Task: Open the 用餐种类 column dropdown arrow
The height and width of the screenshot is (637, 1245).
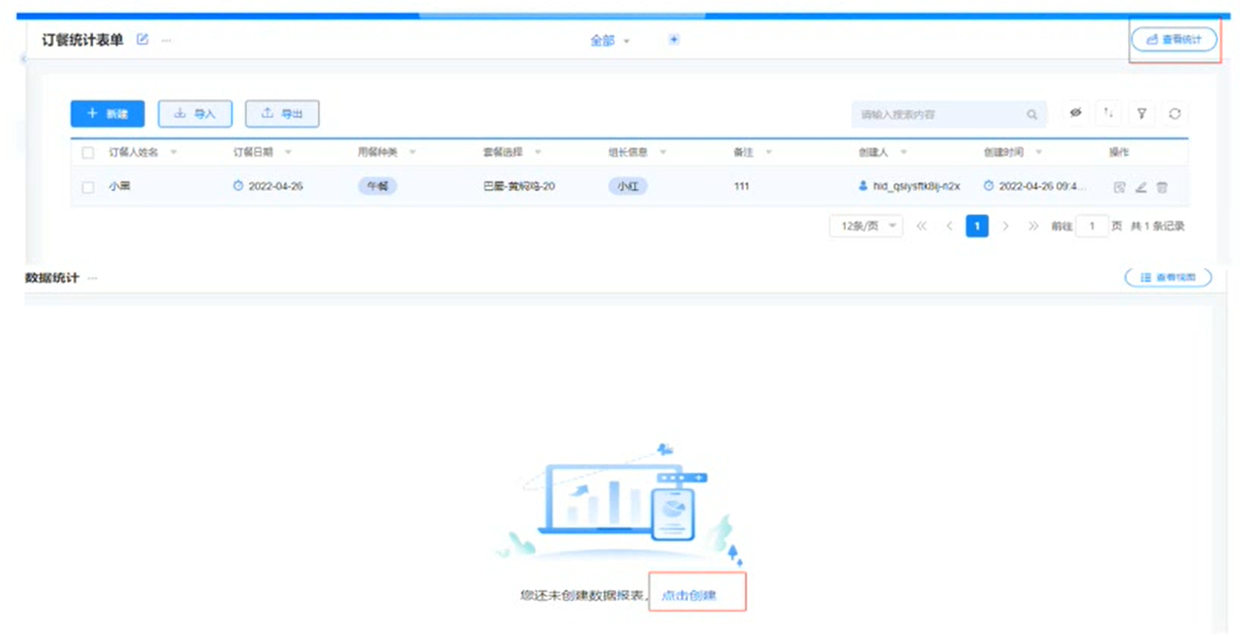Action: click(412, 152)
